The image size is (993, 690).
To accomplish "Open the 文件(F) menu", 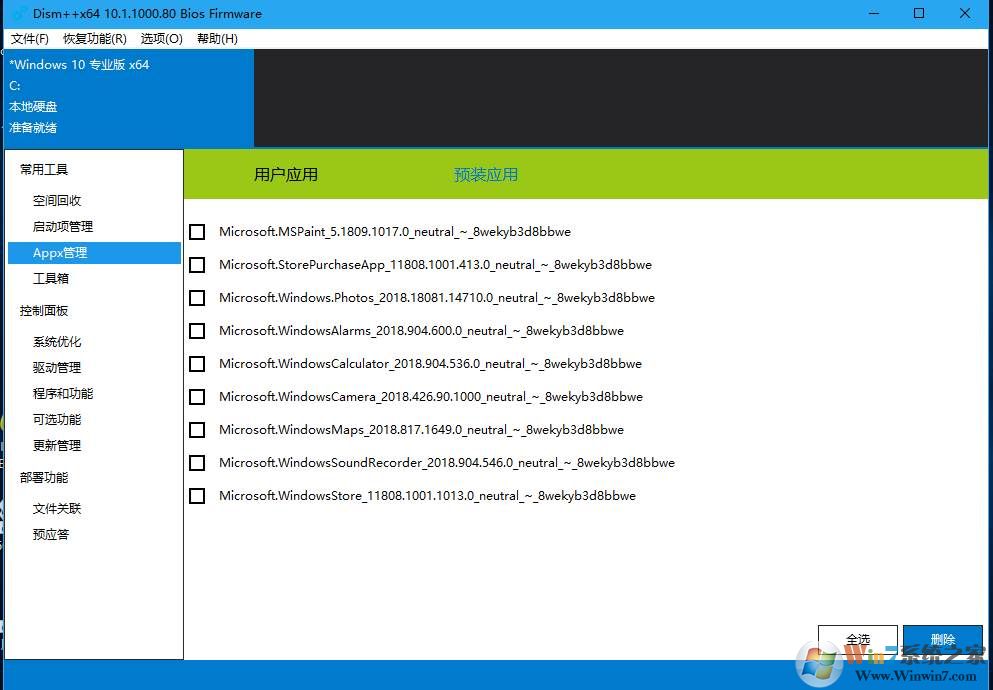I will click(x=30, y=39).
